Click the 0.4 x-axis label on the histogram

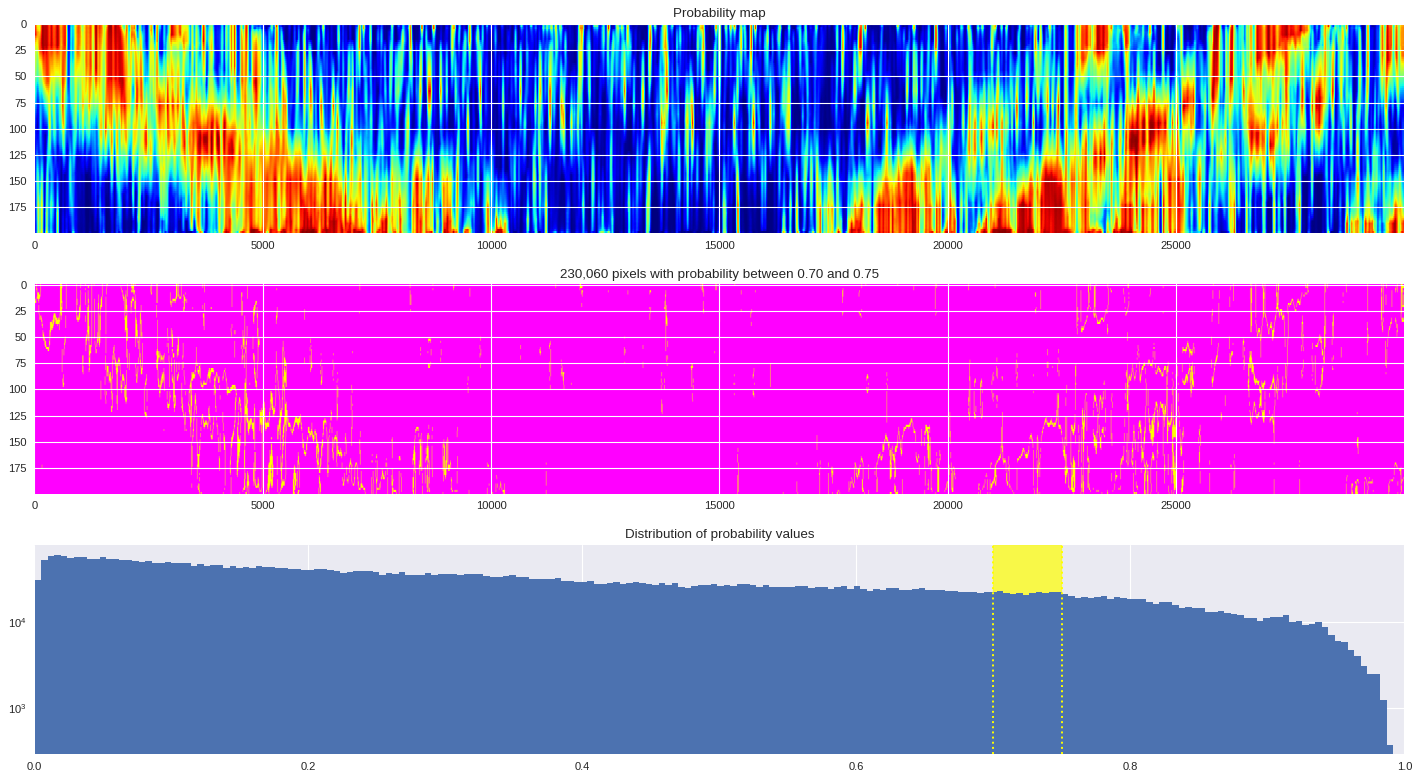click(x=582, y=767)
